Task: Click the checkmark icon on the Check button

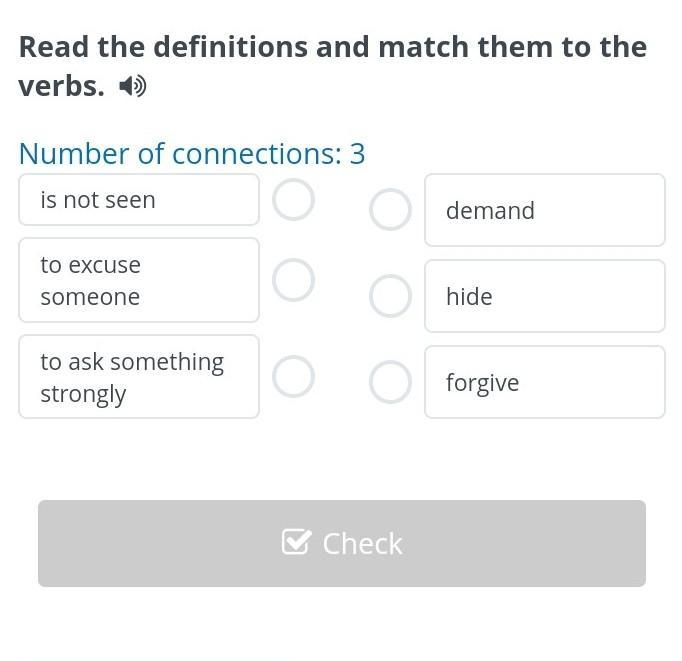Action: [296, 542]
